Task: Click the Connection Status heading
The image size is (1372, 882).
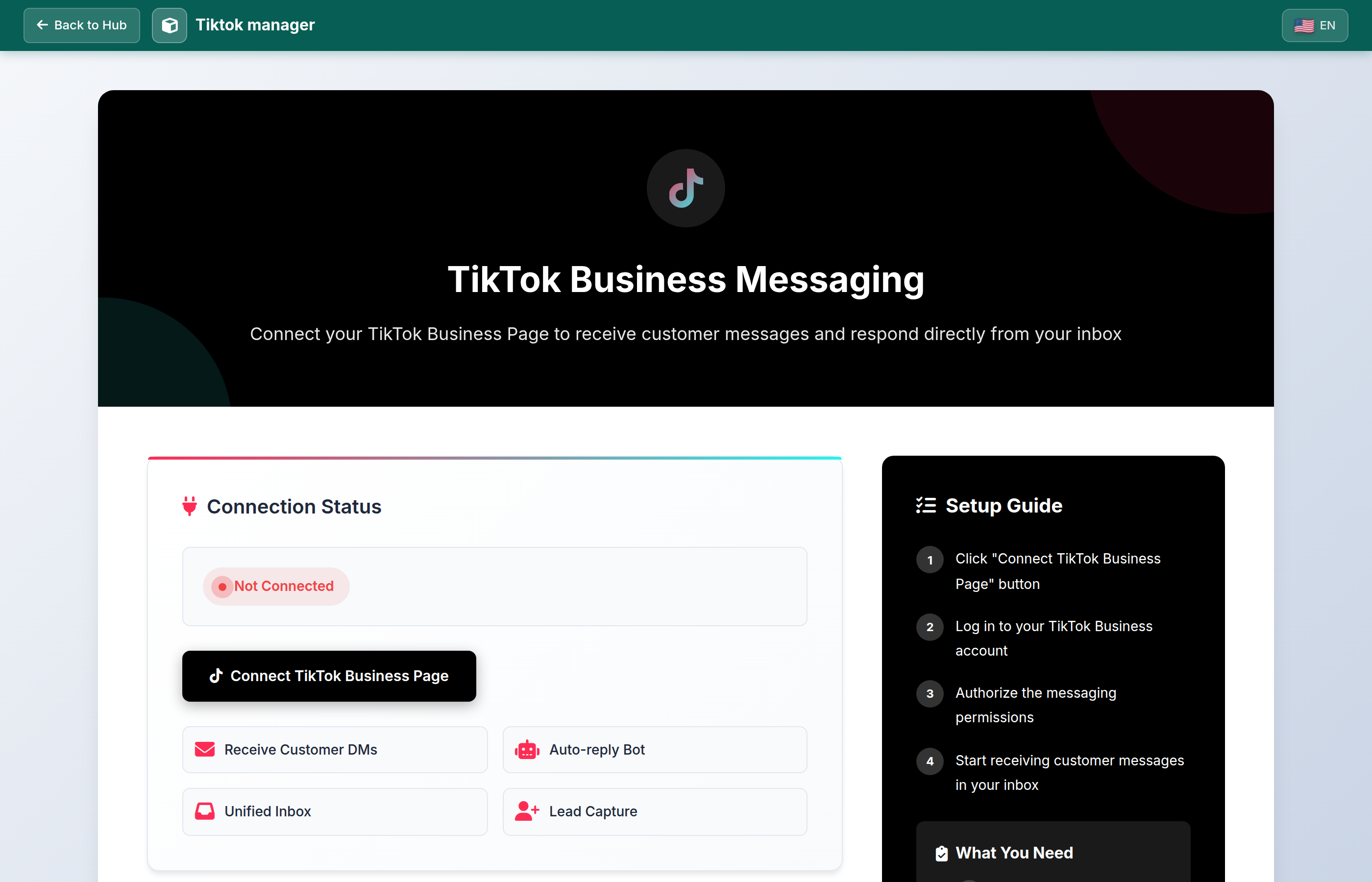Action: [294, 506]
